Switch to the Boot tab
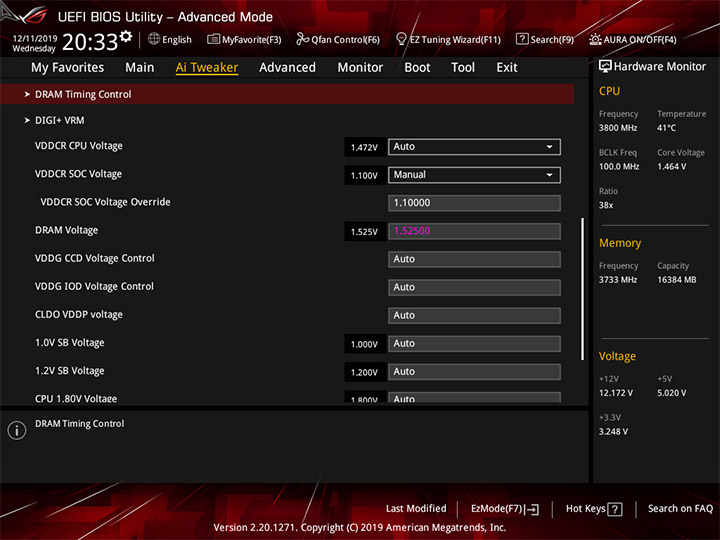Screen dimensions: 720x540 [417, 68]
